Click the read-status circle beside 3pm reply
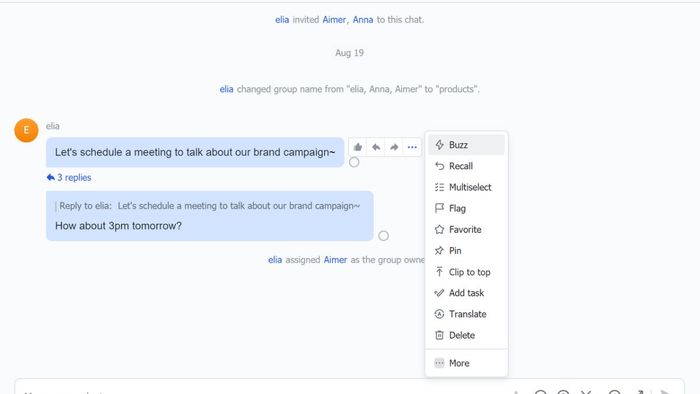700x394 pixels. [383, 236]
